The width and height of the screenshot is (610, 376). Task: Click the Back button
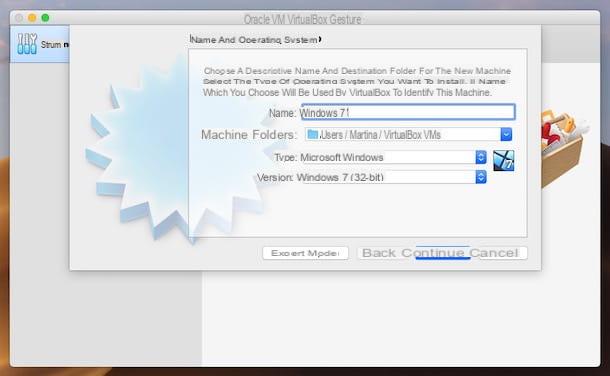(x=379, y=253)
